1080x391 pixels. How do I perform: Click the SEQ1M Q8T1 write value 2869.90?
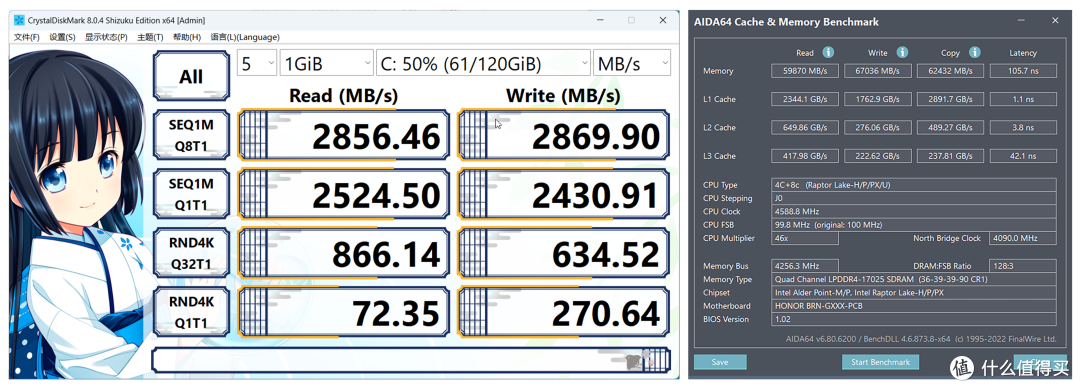click(x=563, y=136)
